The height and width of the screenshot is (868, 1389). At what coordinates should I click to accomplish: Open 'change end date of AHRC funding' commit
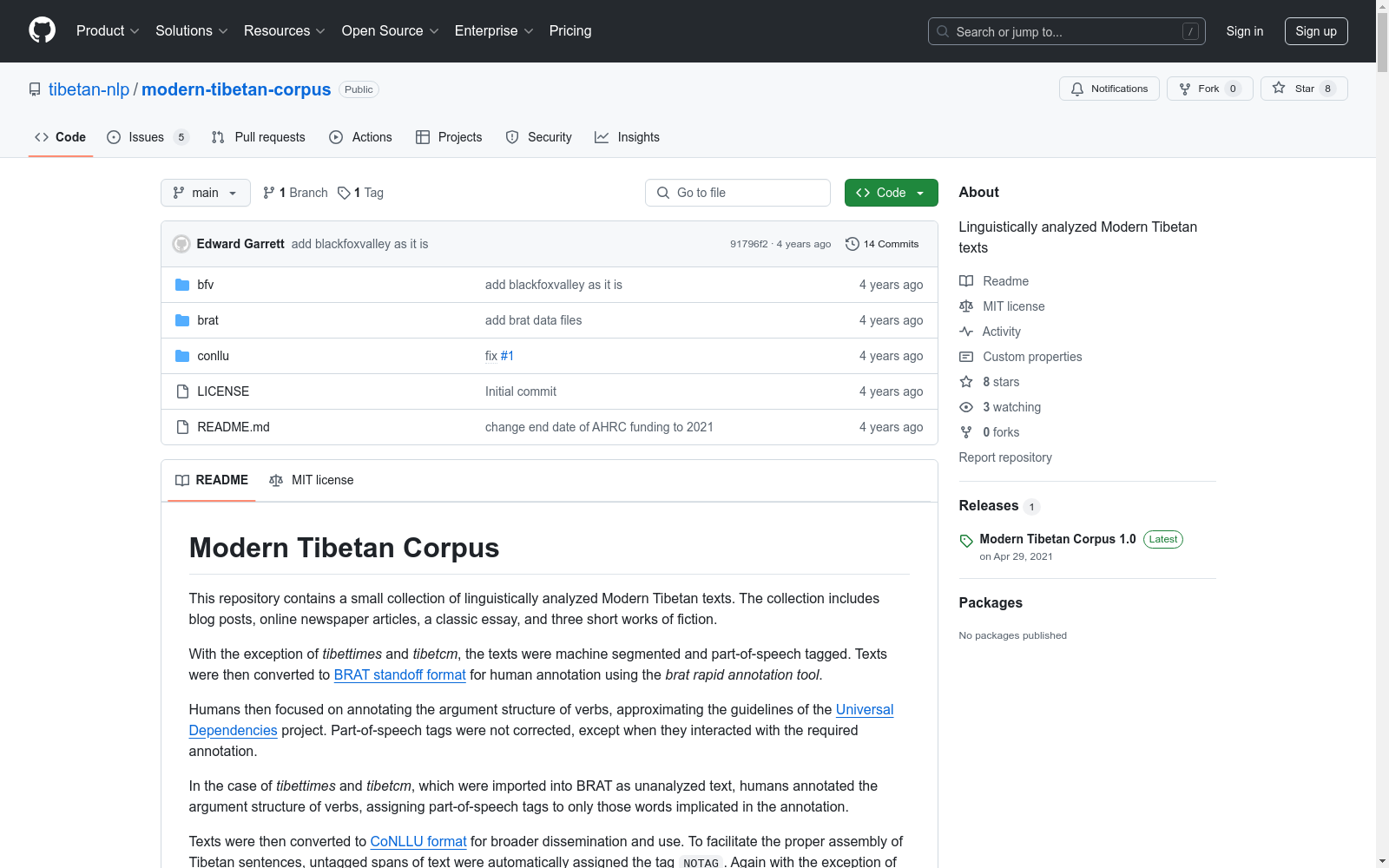coord(599,427)
